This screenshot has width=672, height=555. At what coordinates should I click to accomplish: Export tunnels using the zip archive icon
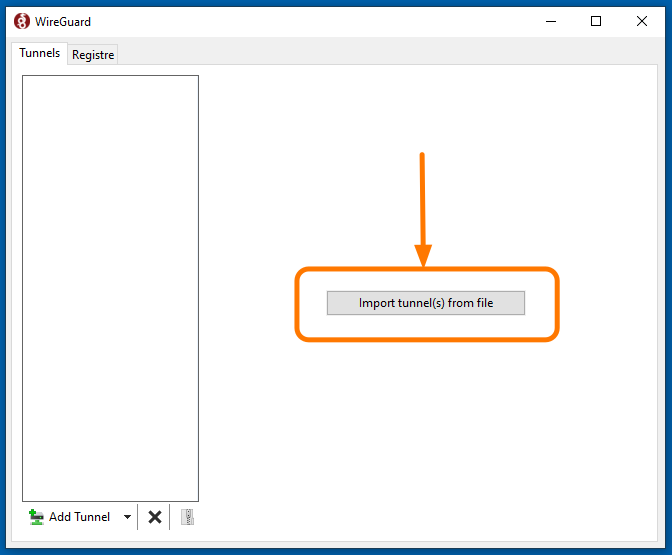pos(187,517)
